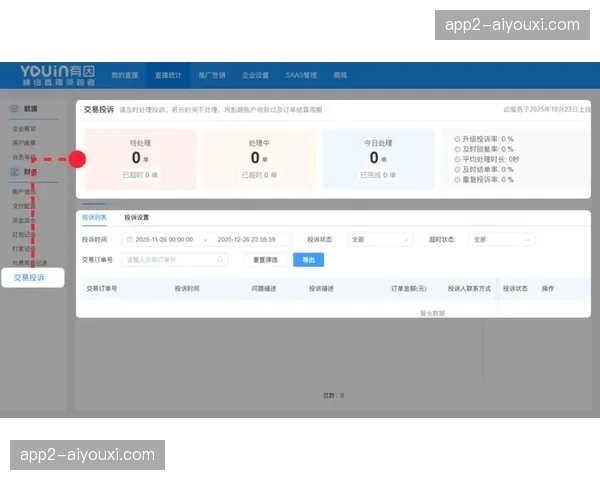Image resolution: width=600 pixels, height=480 pixels.
Task: Click the 重置筛选 button
Action: pyautogui.click(x=265, y=260)
